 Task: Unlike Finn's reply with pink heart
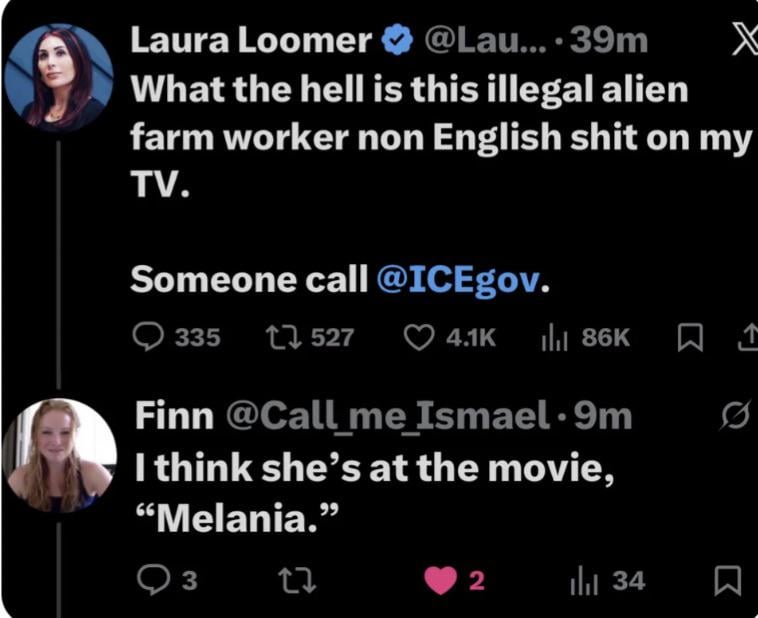441,580
